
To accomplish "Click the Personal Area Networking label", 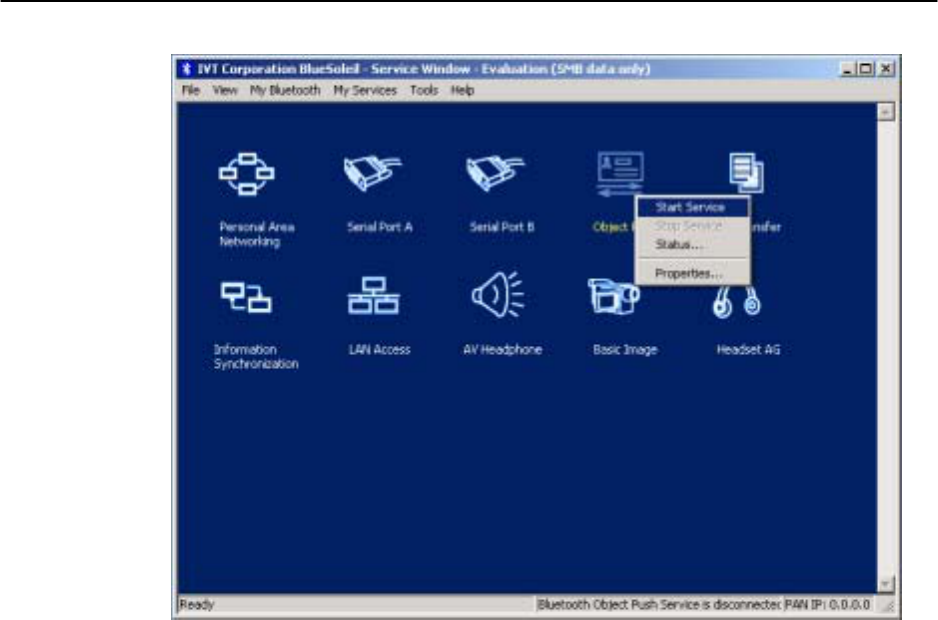I will (x=257, y=234).
